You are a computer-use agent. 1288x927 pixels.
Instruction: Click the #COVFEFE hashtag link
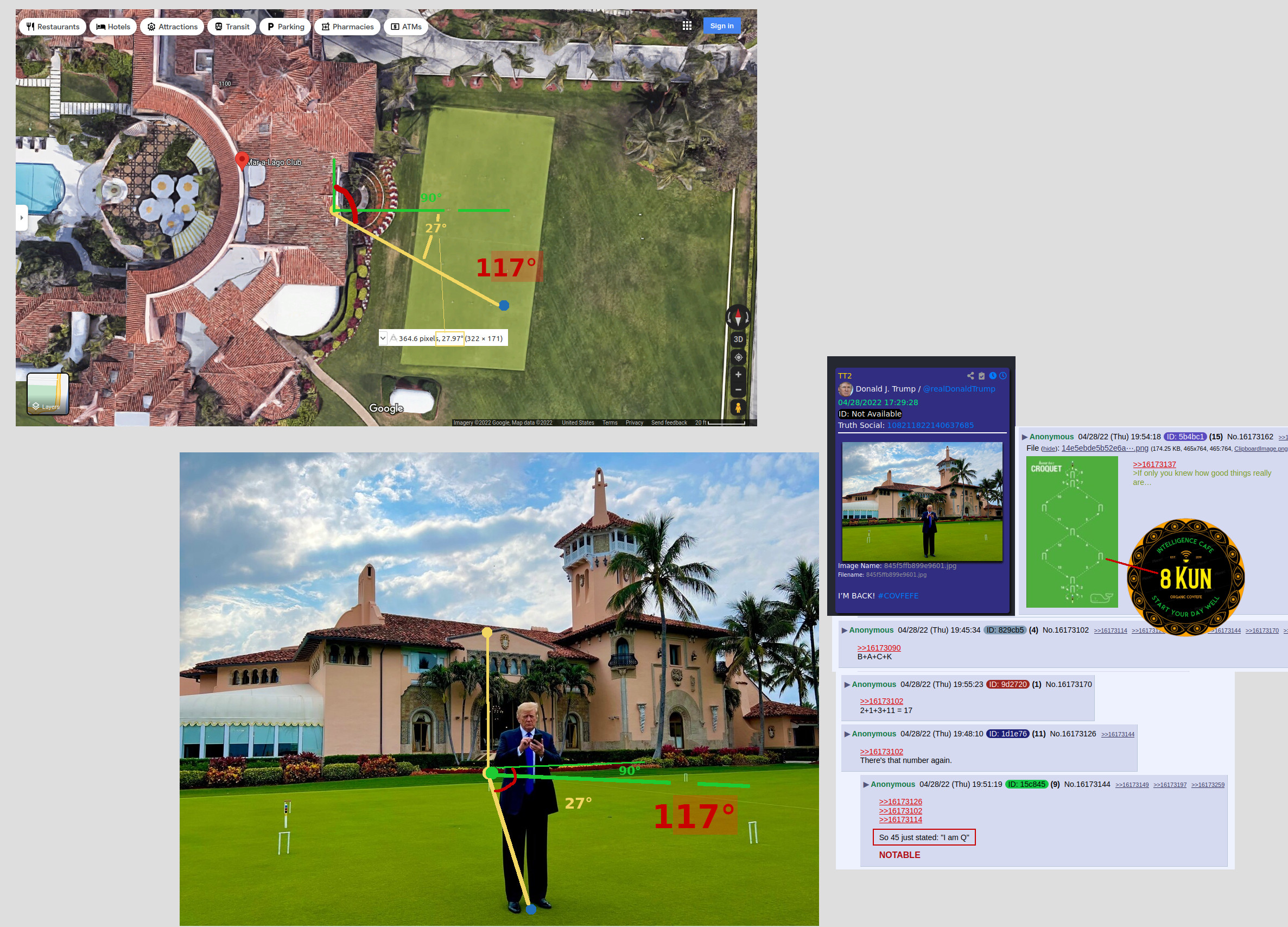898,596
